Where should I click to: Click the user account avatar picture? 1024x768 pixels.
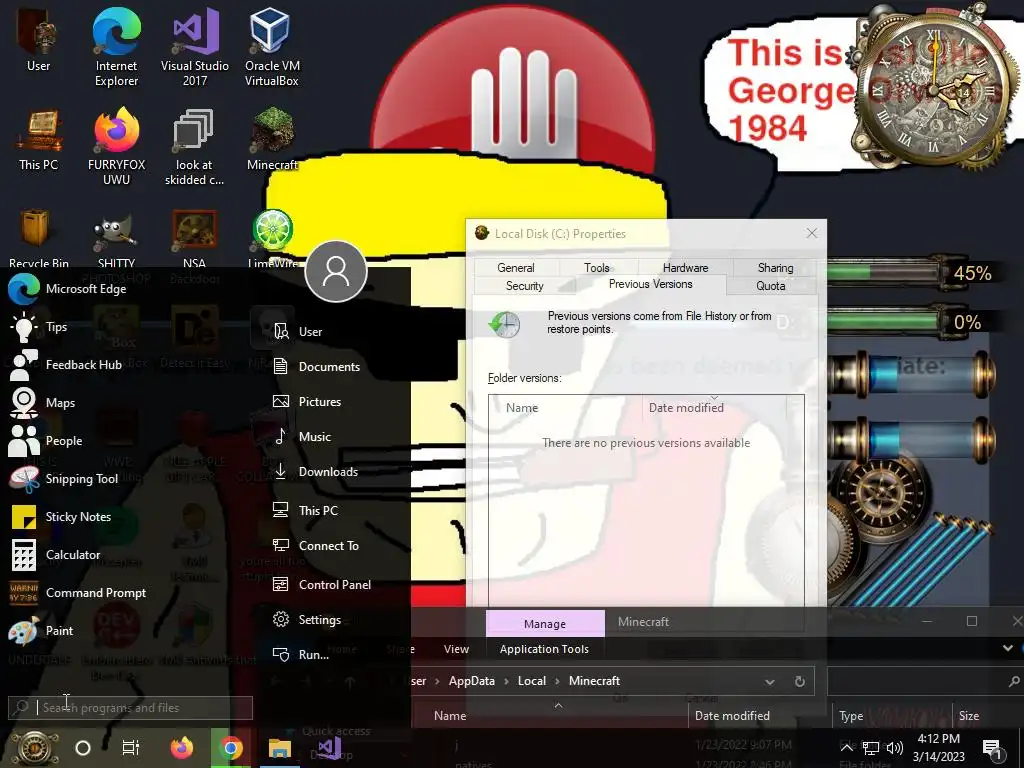336,271
